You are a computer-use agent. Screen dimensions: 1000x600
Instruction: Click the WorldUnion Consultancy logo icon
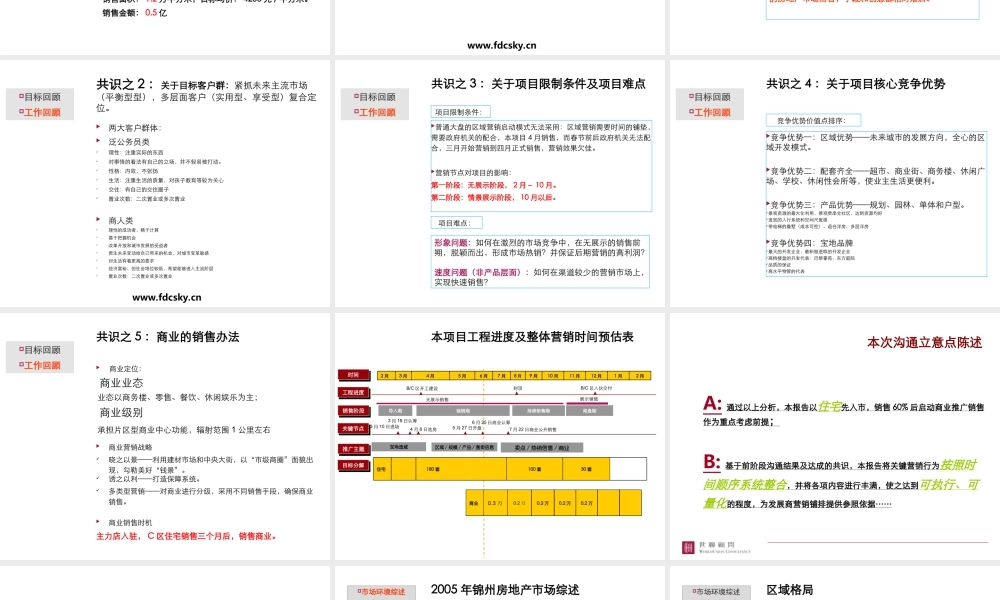(688, 547)
